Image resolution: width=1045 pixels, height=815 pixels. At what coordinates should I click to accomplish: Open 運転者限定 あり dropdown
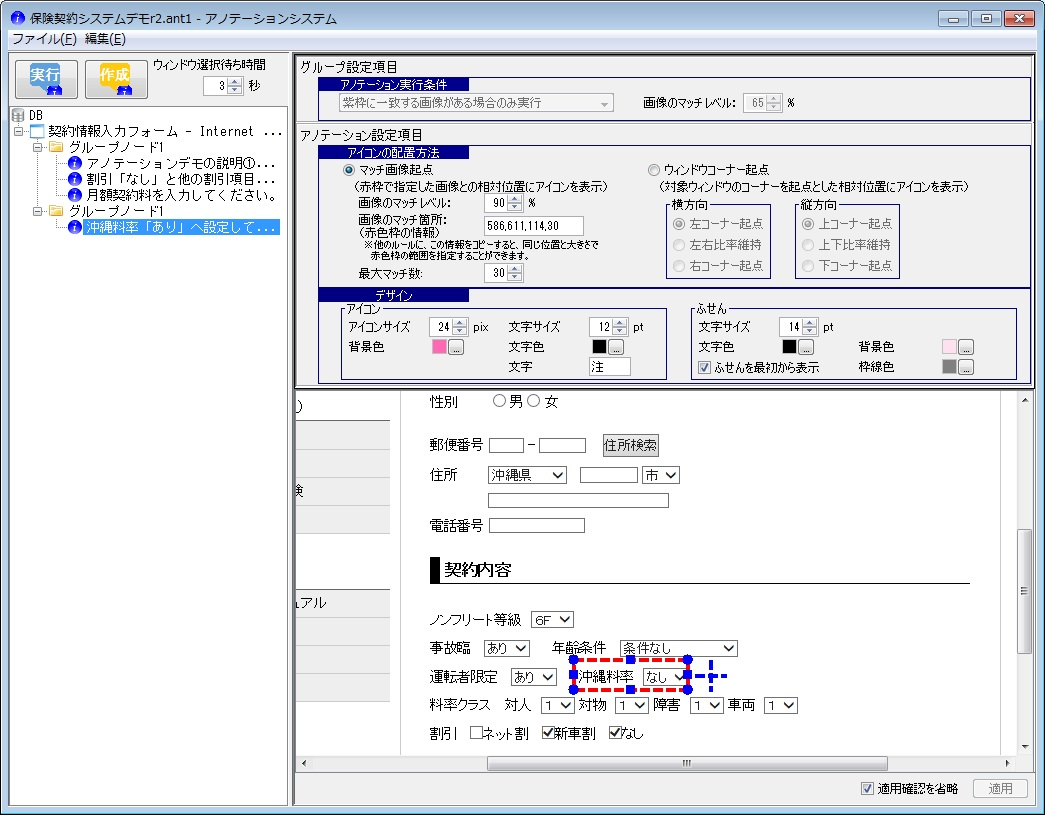[x=534, y=677]
